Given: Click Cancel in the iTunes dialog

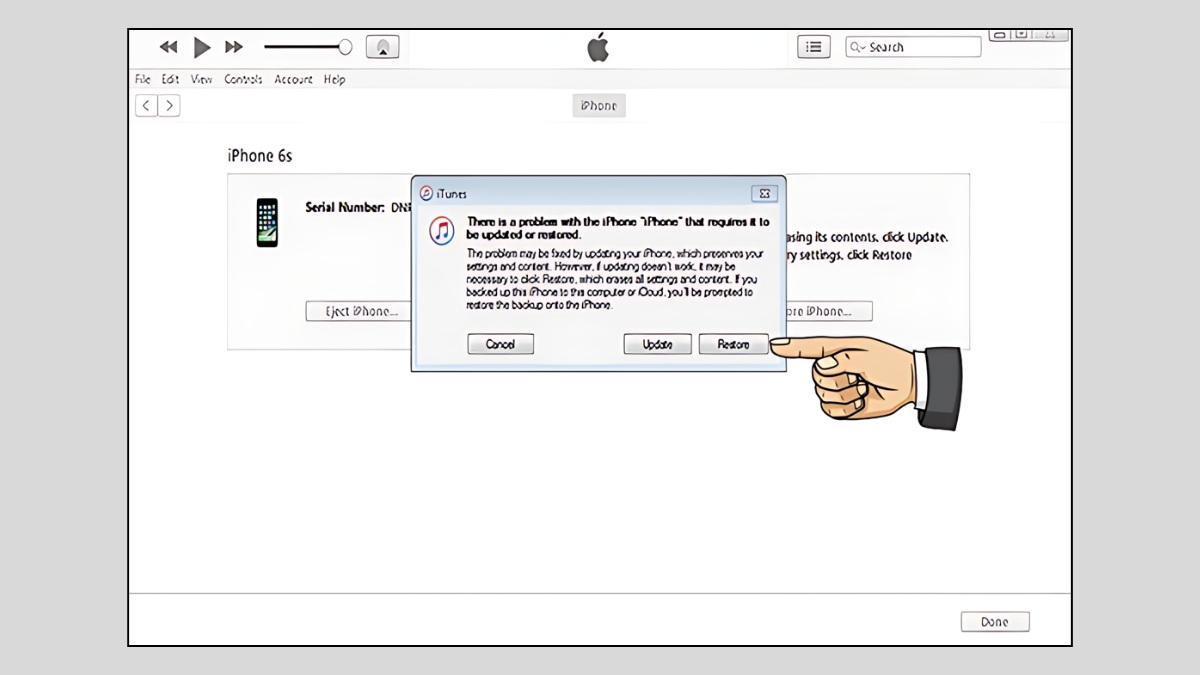Looking at the screenshot, I should [500, 344].
